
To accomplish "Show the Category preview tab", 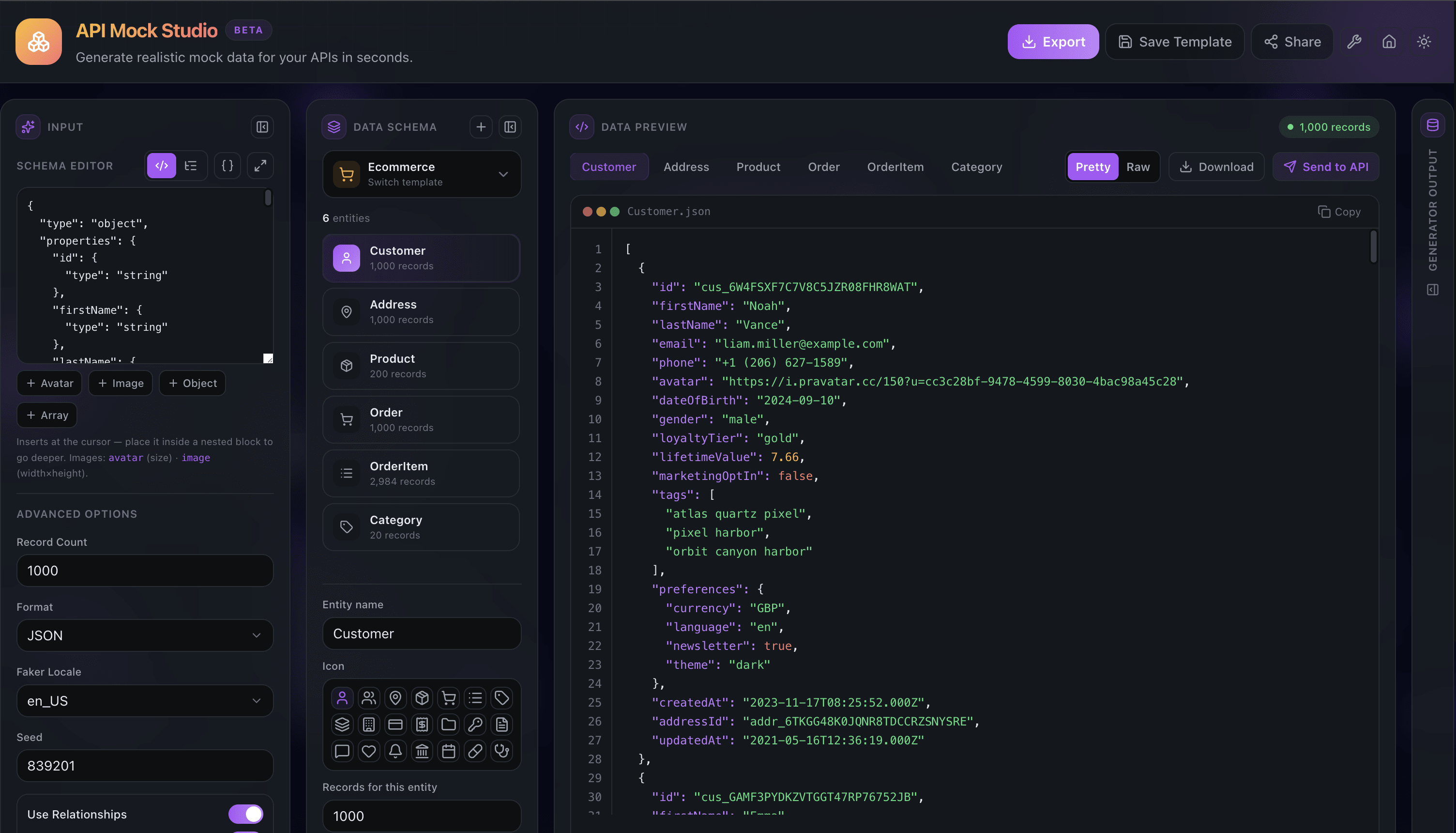I will 976,167.
